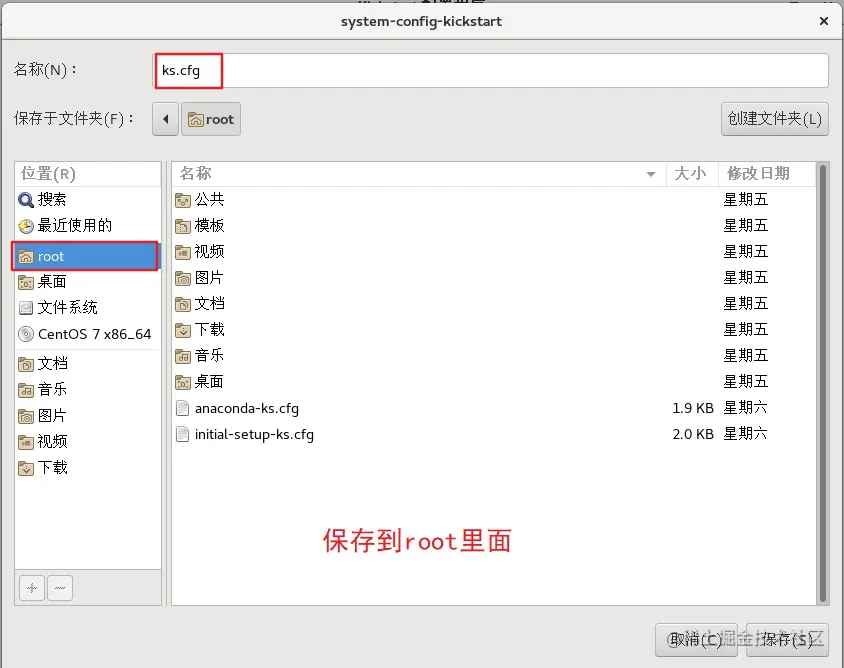Select the 视频 bookmark in the sidebar

click(88, 442)
